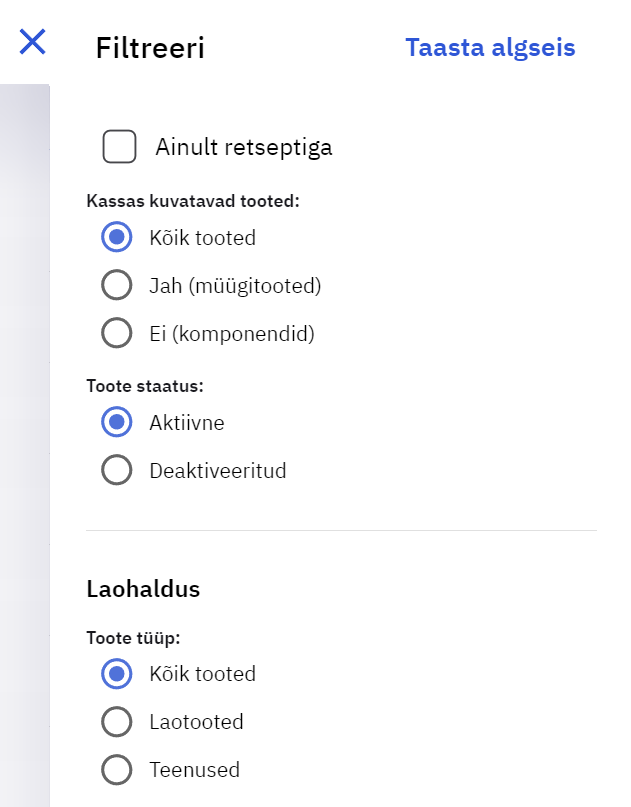This screenshot has width=631, height=807.
Task: Select Kõik tooted under Toote tüüp
Action: click(x=117, y=674)
